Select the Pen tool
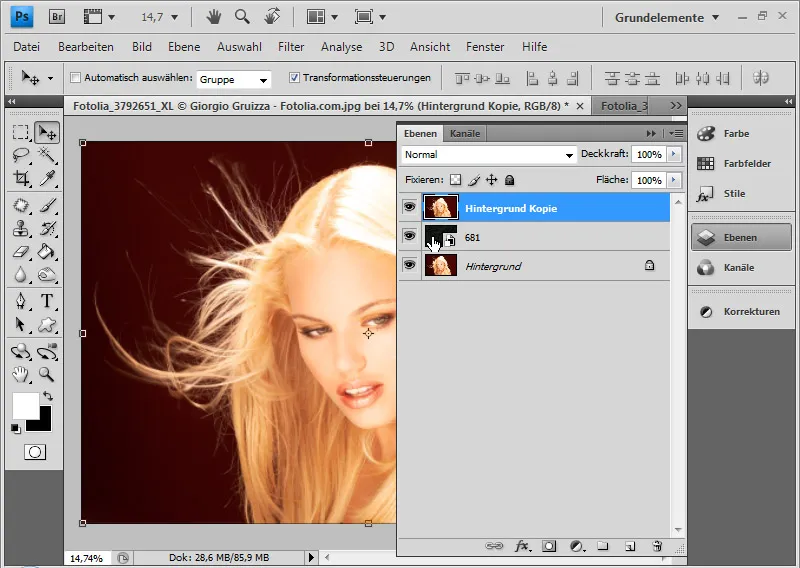This screenshot has height=568, width=800. pos(20,301)
